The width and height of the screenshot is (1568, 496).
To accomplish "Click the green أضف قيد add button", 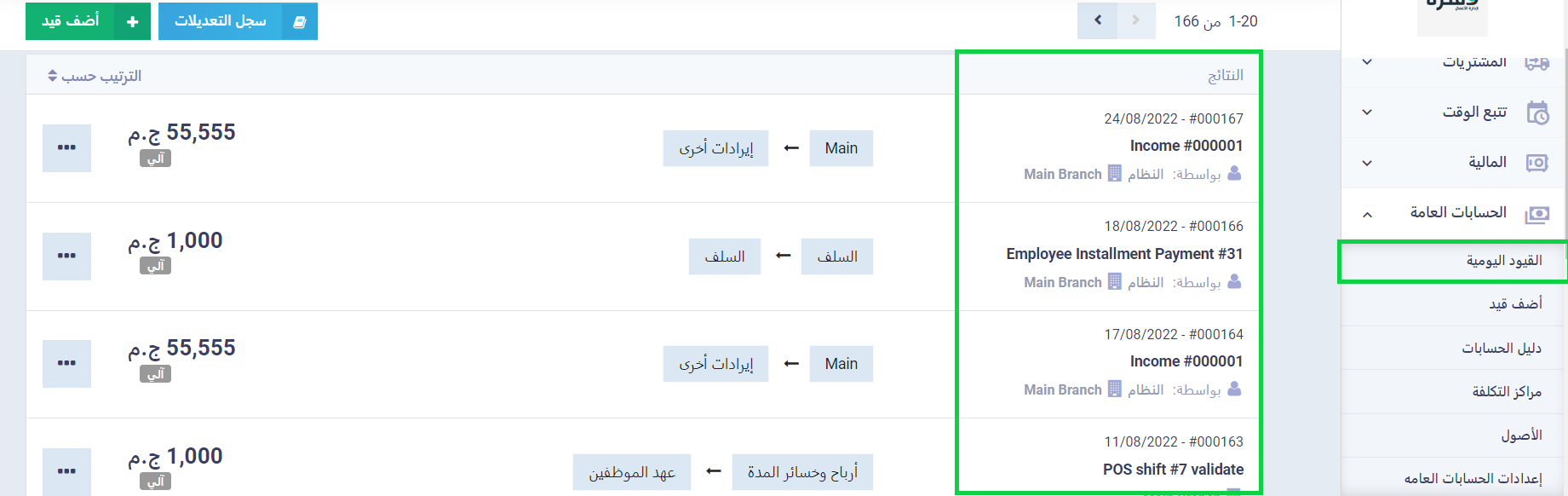I will 88,21.
